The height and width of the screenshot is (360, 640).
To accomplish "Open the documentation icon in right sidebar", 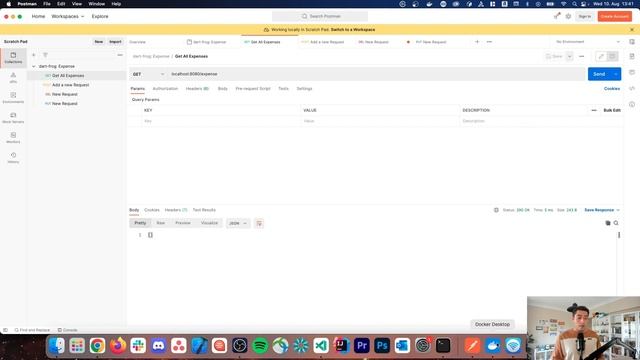I will [x=632, y=56].
